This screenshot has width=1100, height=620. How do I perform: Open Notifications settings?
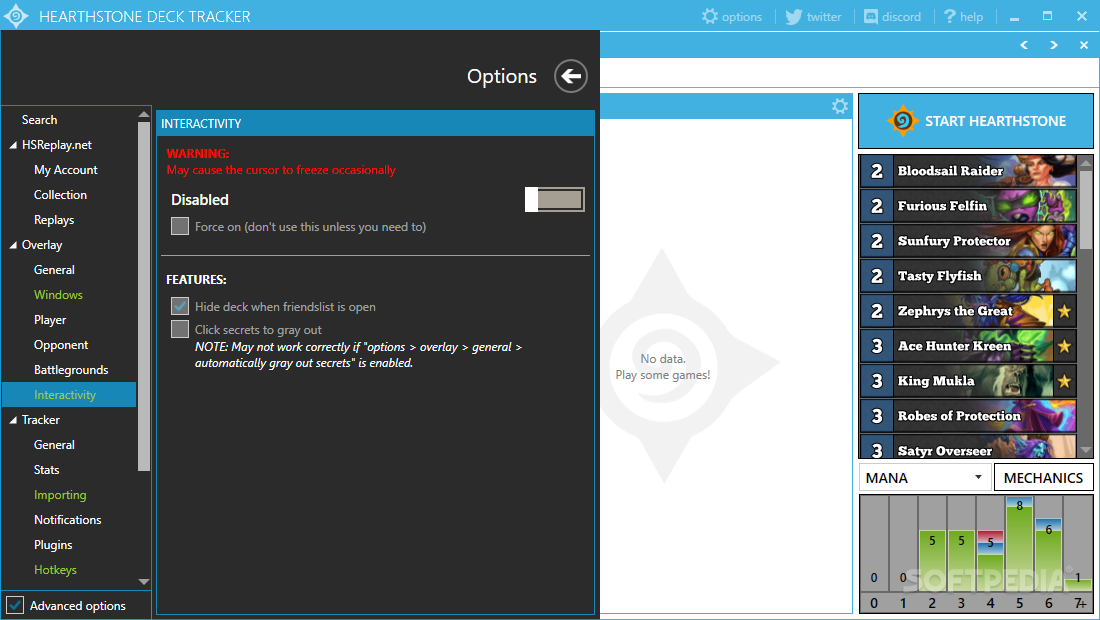click(x=67, y=520)
